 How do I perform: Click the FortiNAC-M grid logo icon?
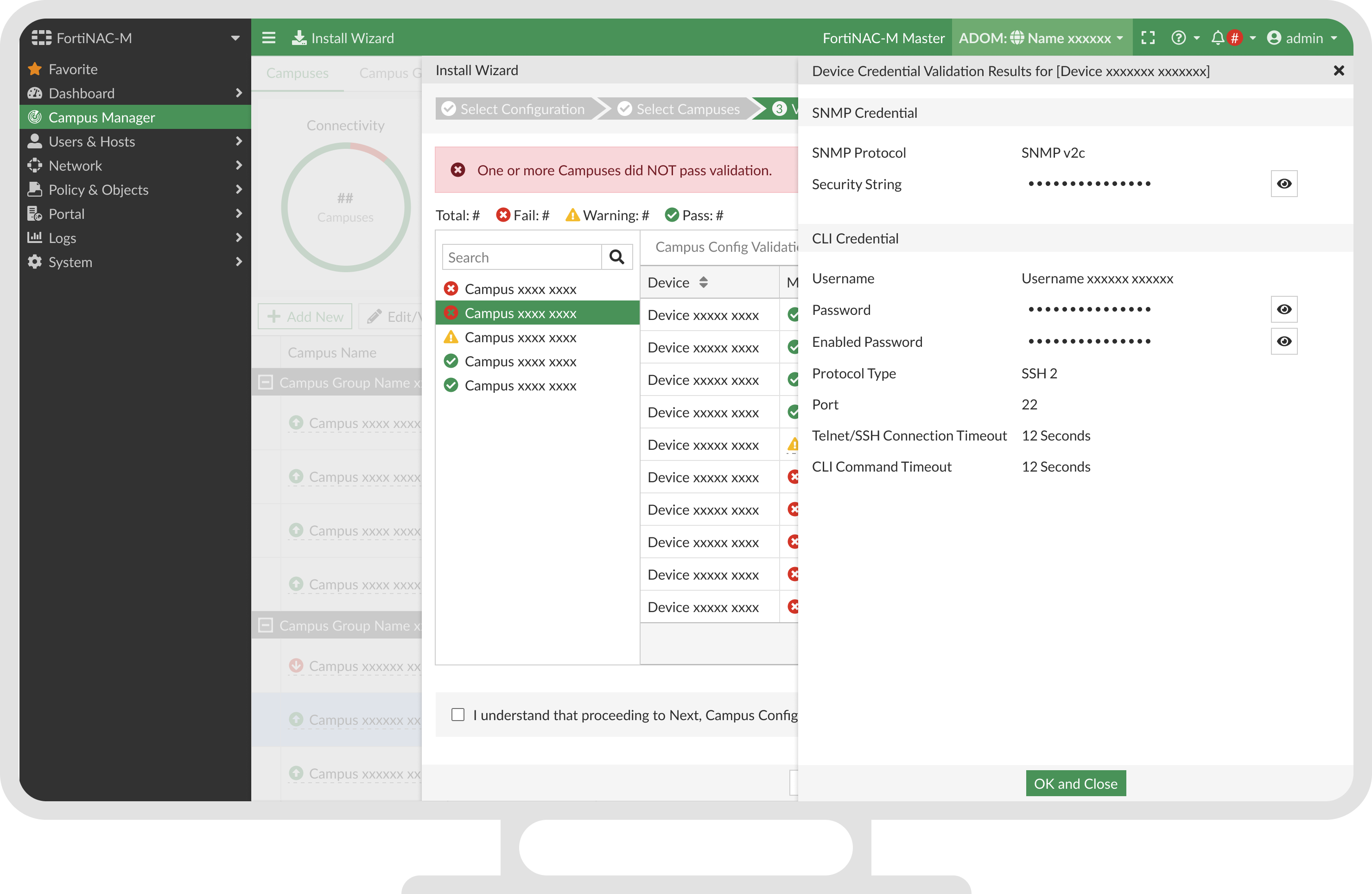pyautogui.click(x=42, y=38)
